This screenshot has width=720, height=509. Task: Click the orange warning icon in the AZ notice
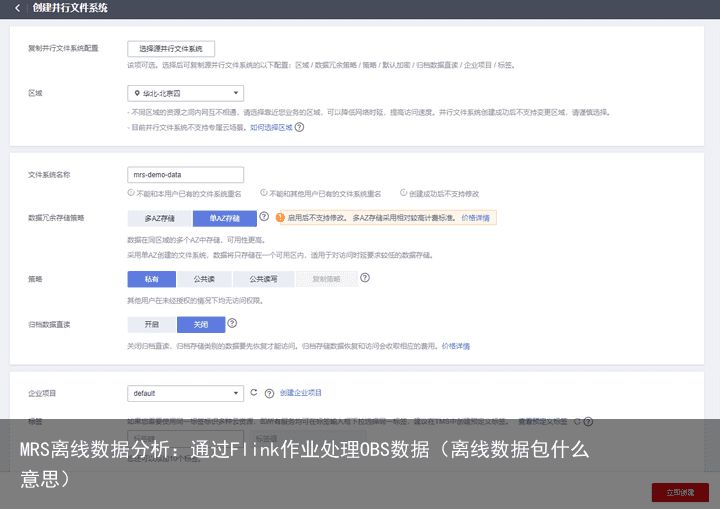click(280, 218)
